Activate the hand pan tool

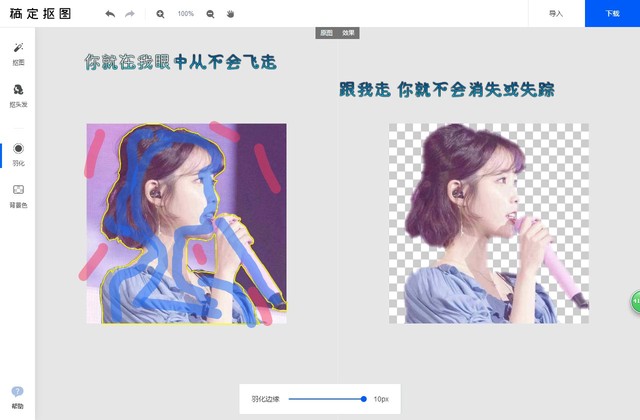(x=230, y=14)
